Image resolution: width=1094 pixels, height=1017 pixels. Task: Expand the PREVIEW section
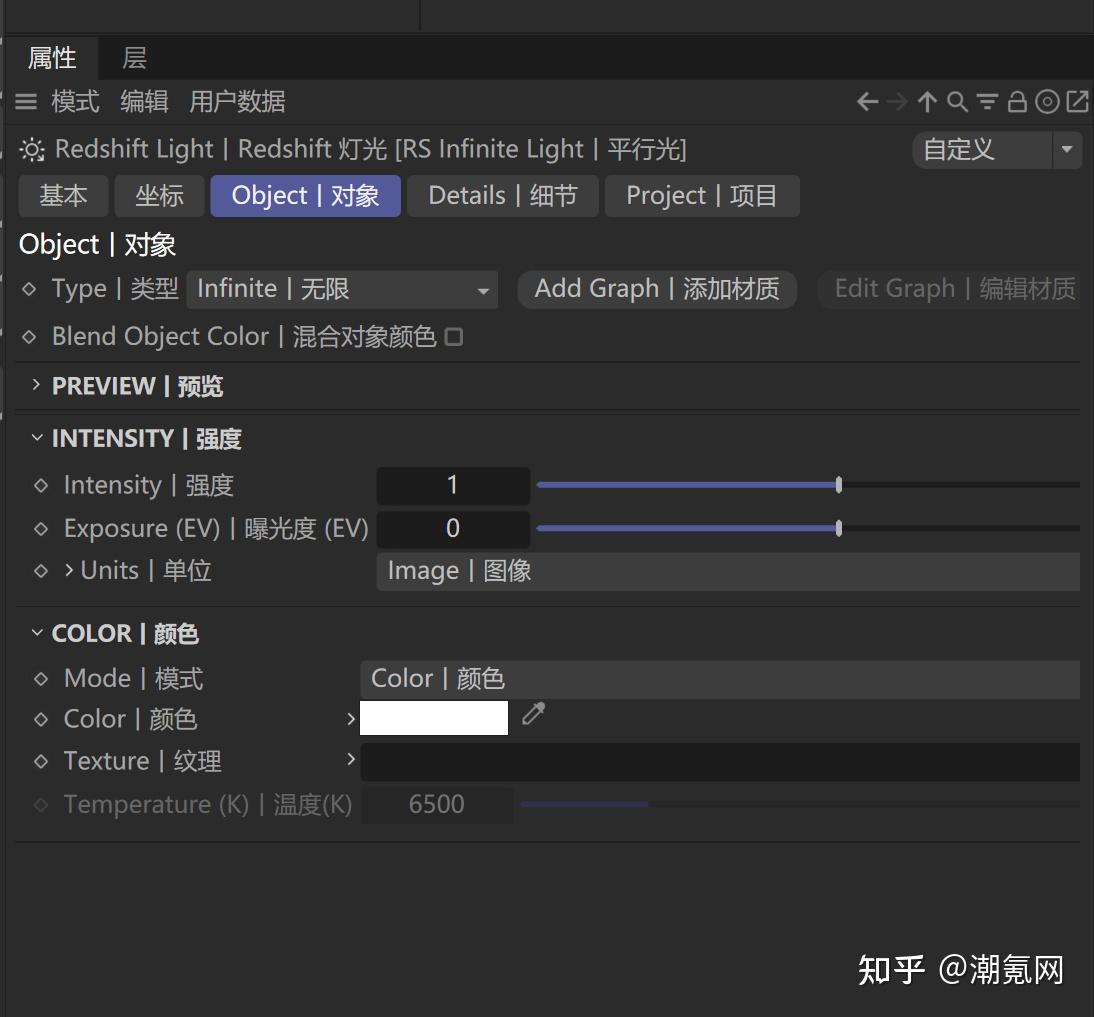tap(36, 386)
